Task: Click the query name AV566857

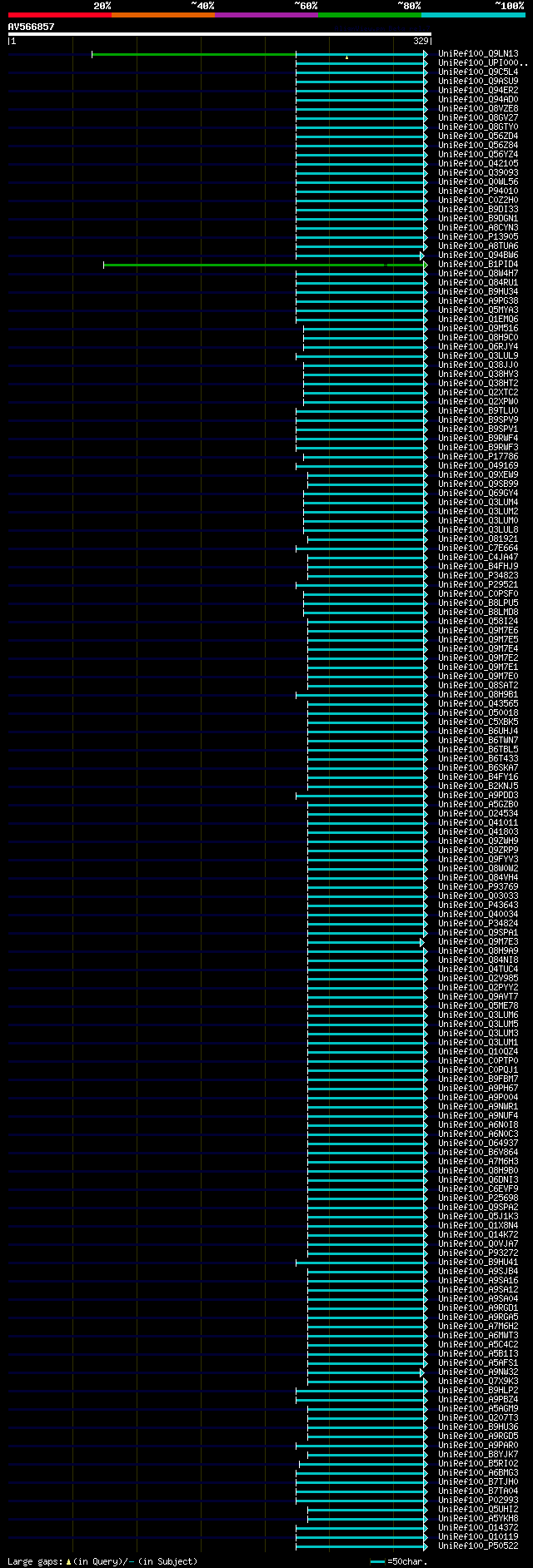Action: 31,27
